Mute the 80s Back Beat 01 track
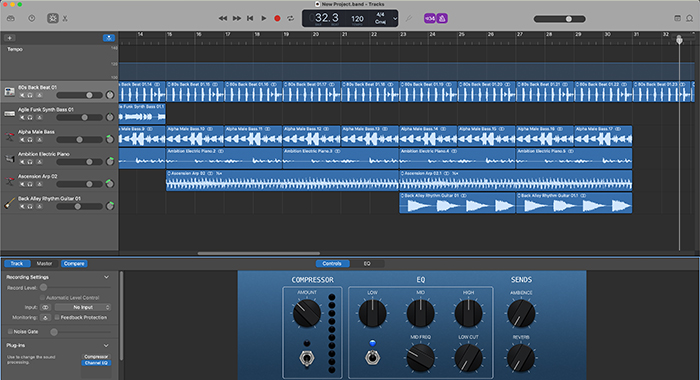The width and height of the screenshot is (700, 380). (22, 95)
